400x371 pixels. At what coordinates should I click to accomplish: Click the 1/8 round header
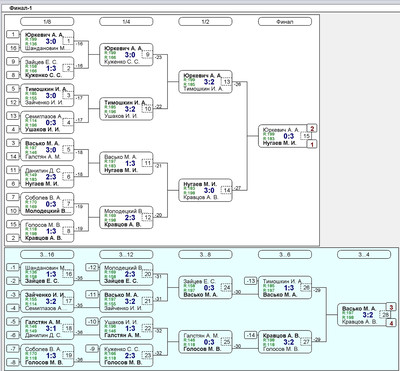click(47, 22)
